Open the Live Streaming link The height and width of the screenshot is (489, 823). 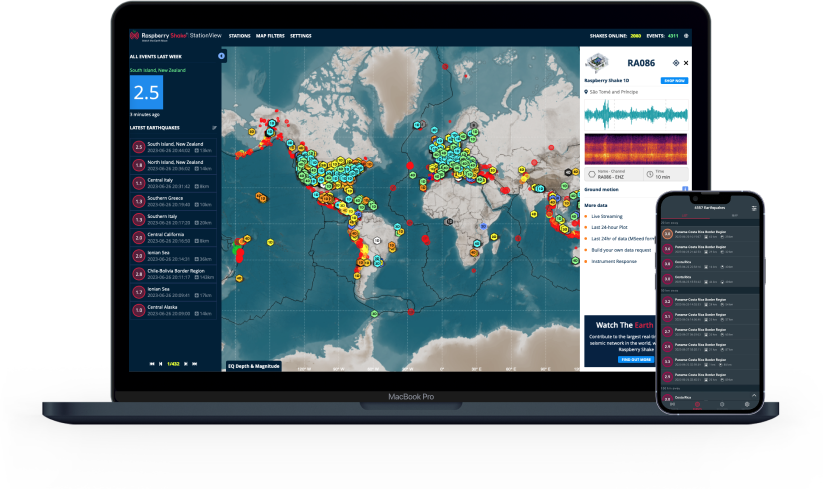pyautogui.click(x=607, y=216)
